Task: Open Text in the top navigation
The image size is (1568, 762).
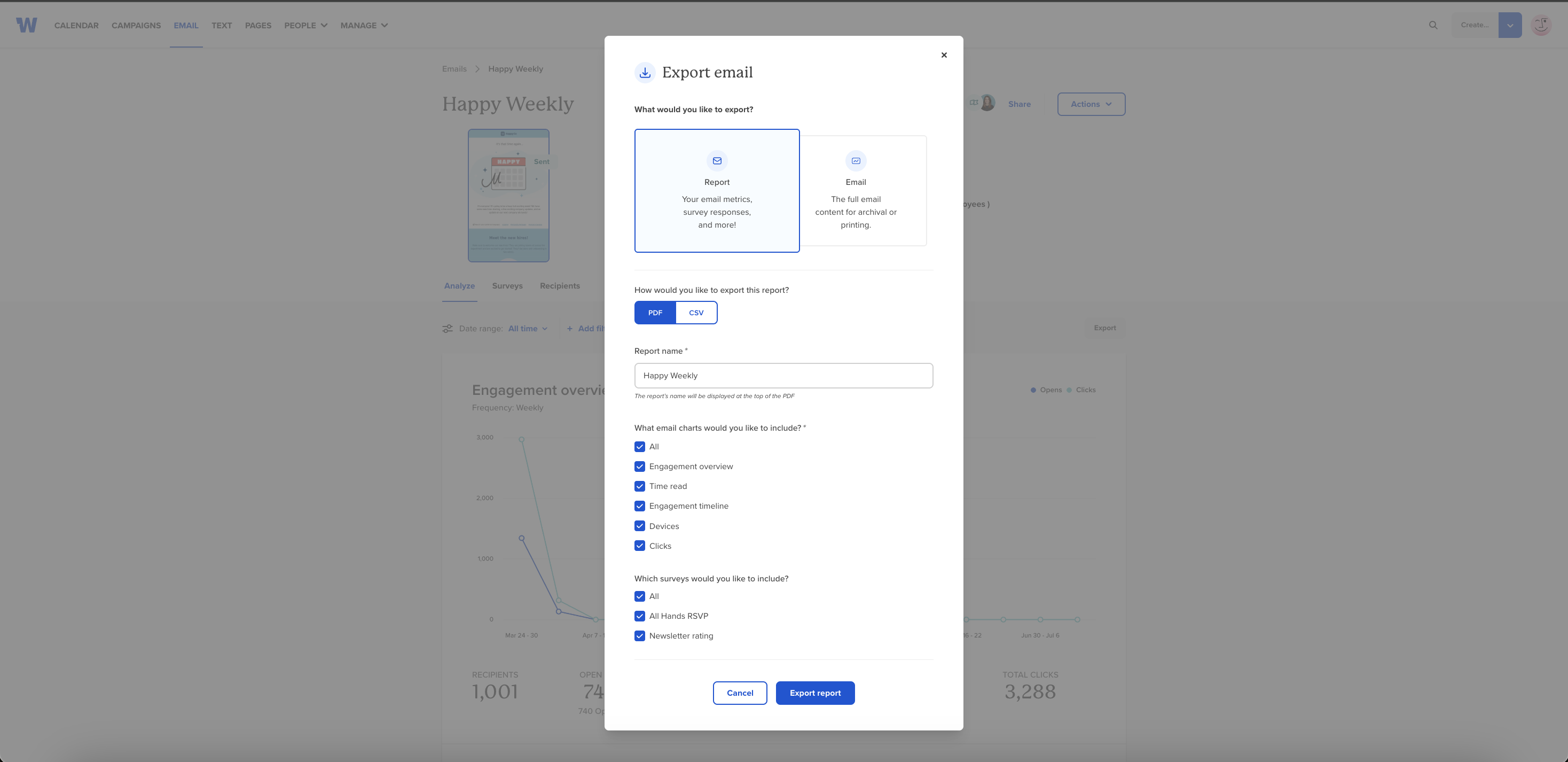Action: click(x=222, y=26)
